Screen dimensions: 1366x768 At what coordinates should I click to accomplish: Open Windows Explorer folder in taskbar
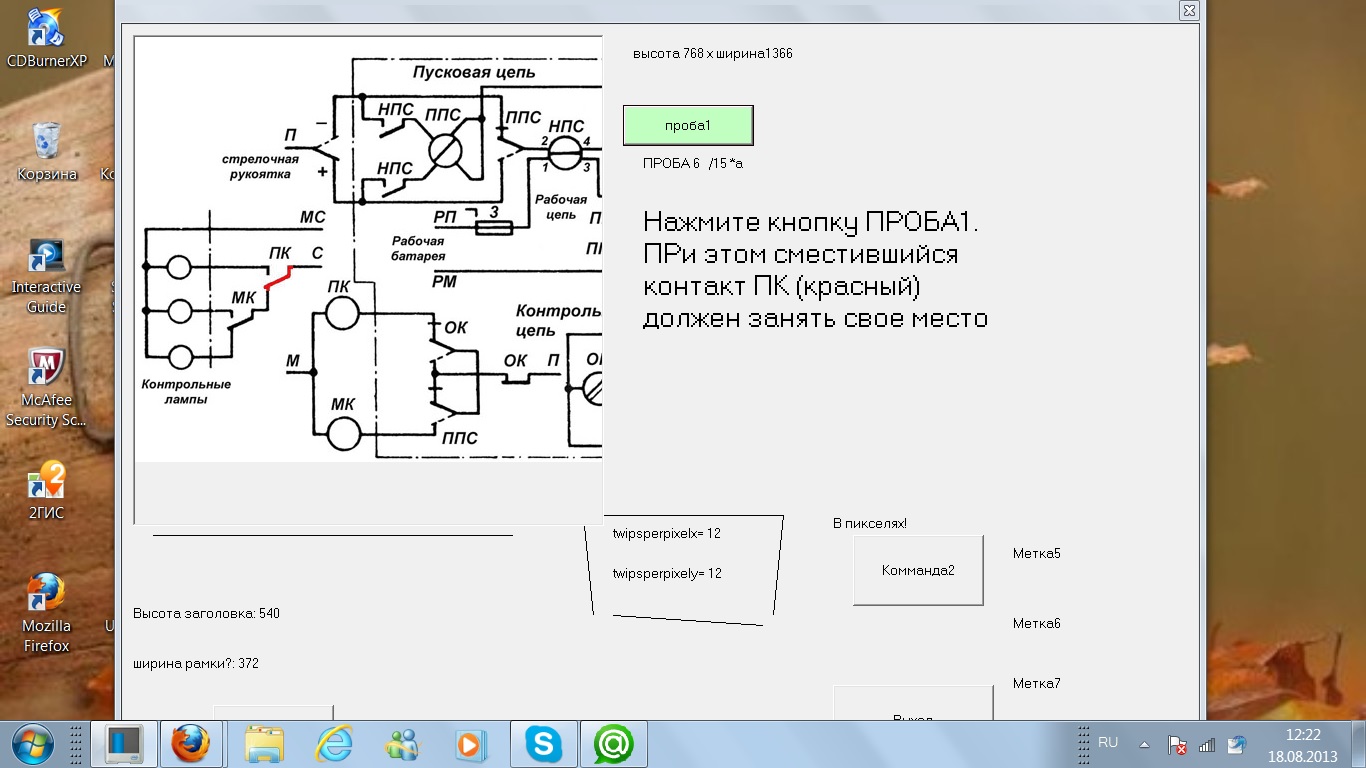pyautogui.click(x=265, y=744)
